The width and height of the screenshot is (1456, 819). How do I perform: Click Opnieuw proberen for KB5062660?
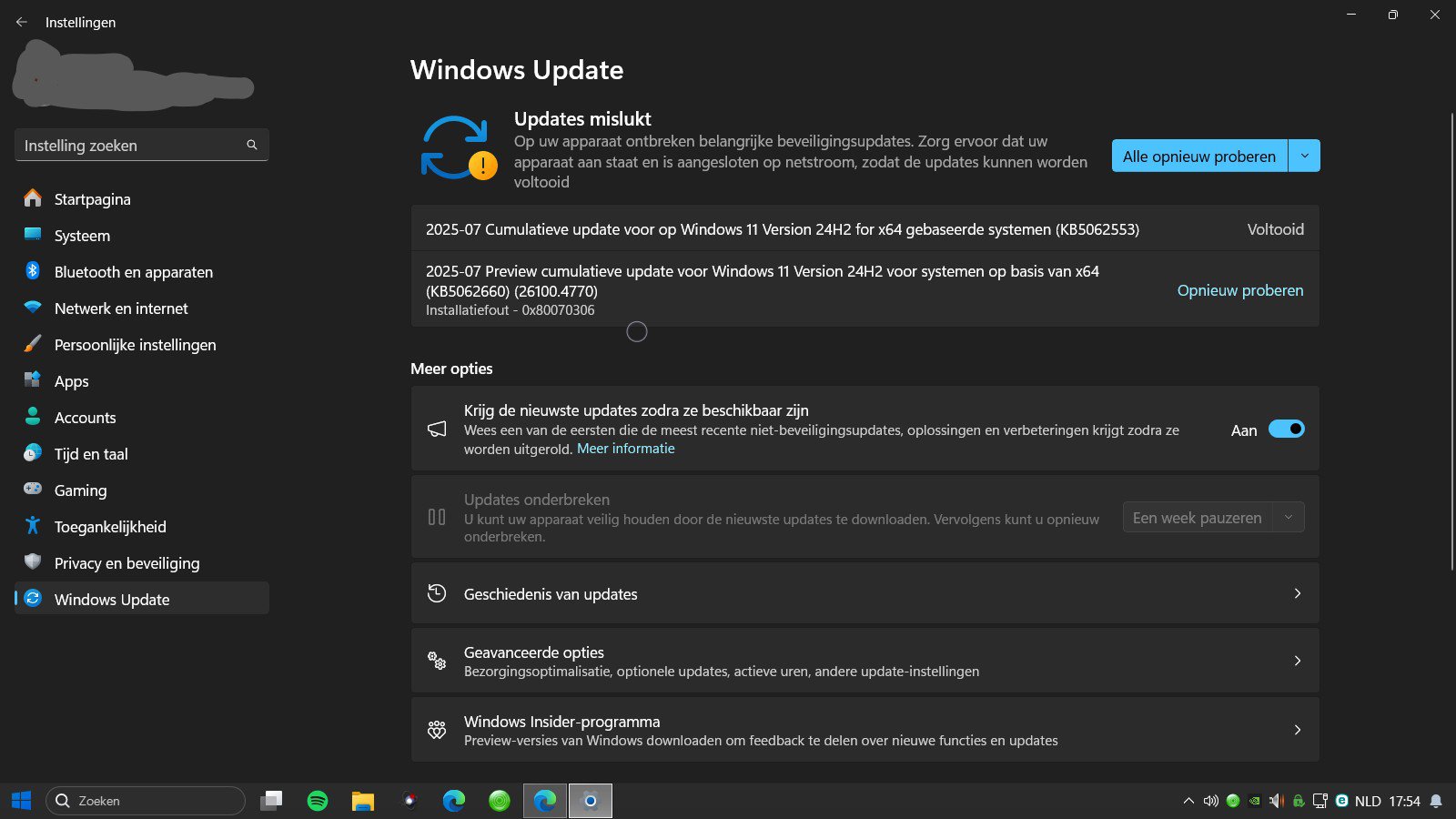(1240, 290)
